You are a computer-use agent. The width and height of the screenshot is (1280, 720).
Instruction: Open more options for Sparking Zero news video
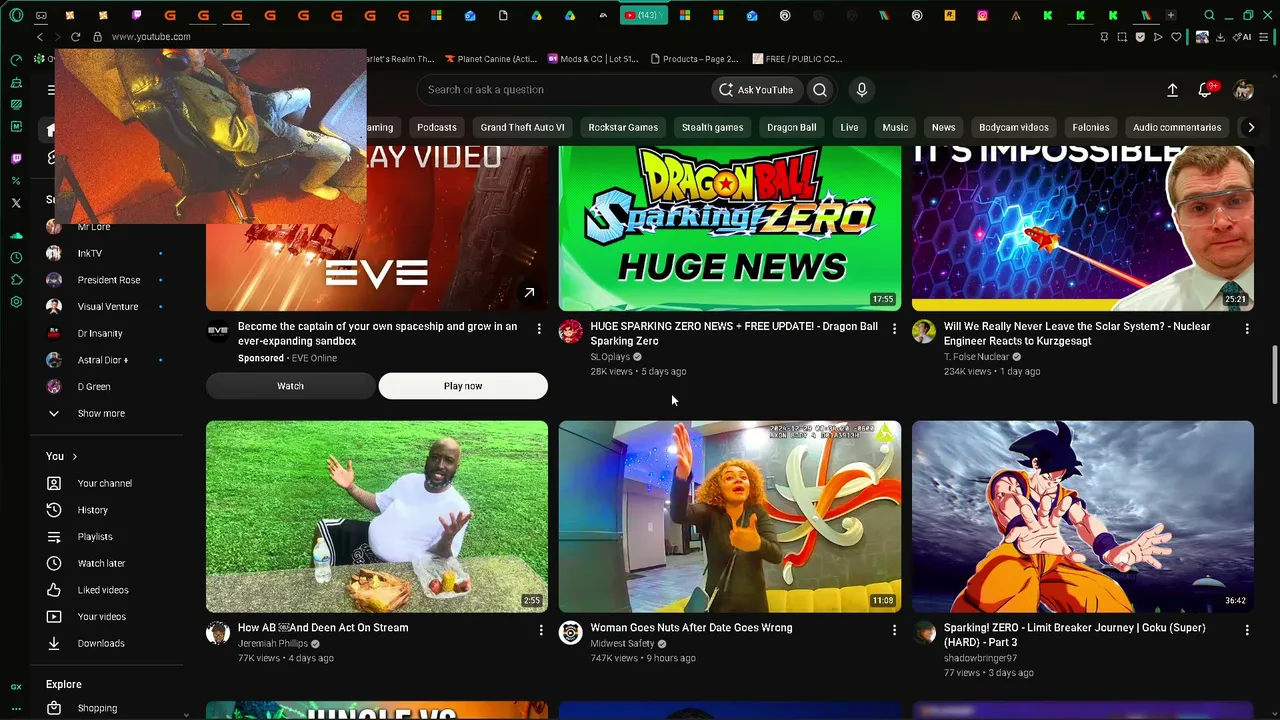[894, 329]
